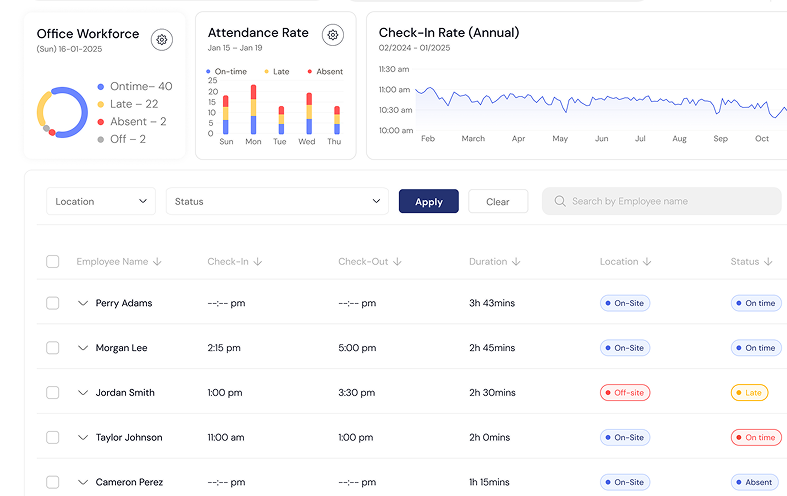The width and height of the screenshot is (787, 496).
Task: Click the Apply button
Action: (x=429, y=201)
